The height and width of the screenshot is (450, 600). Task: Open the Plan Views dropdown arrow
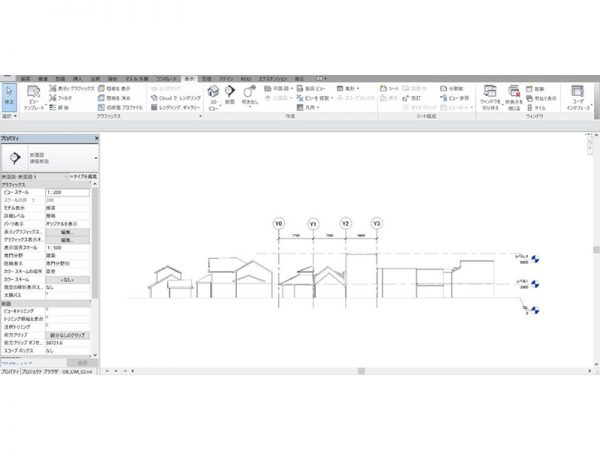coord(292,88)
